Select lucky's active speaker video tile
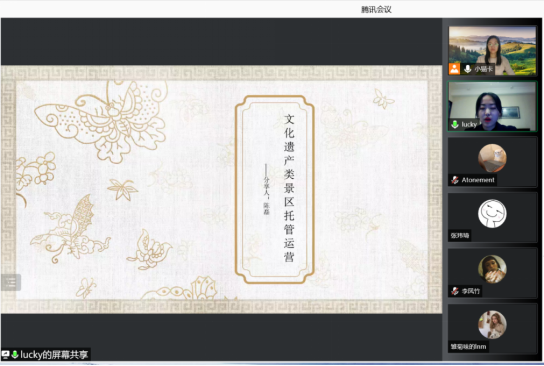This screenshot has width=544, height=366. pyautogui.click(x=492, y=106)
